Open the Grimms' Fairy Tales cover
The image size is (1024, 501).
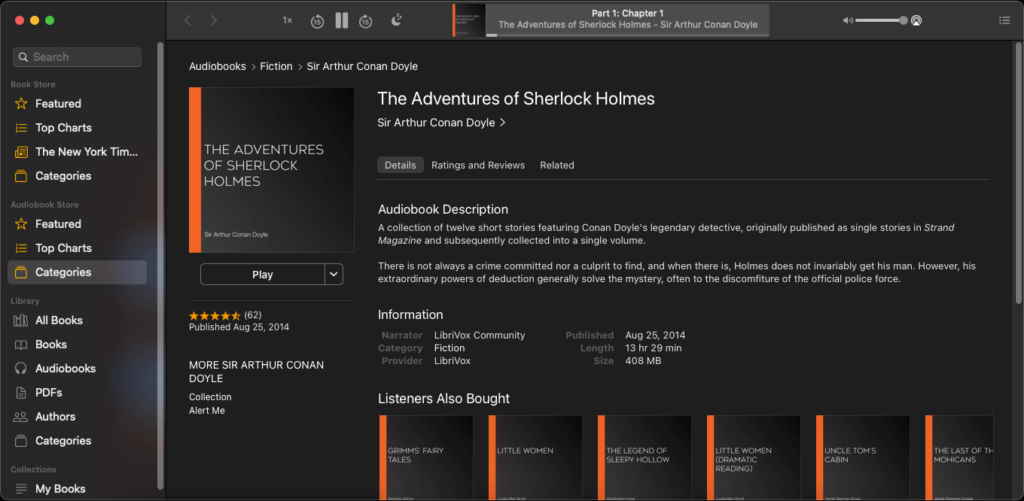(x=426, y=456)
